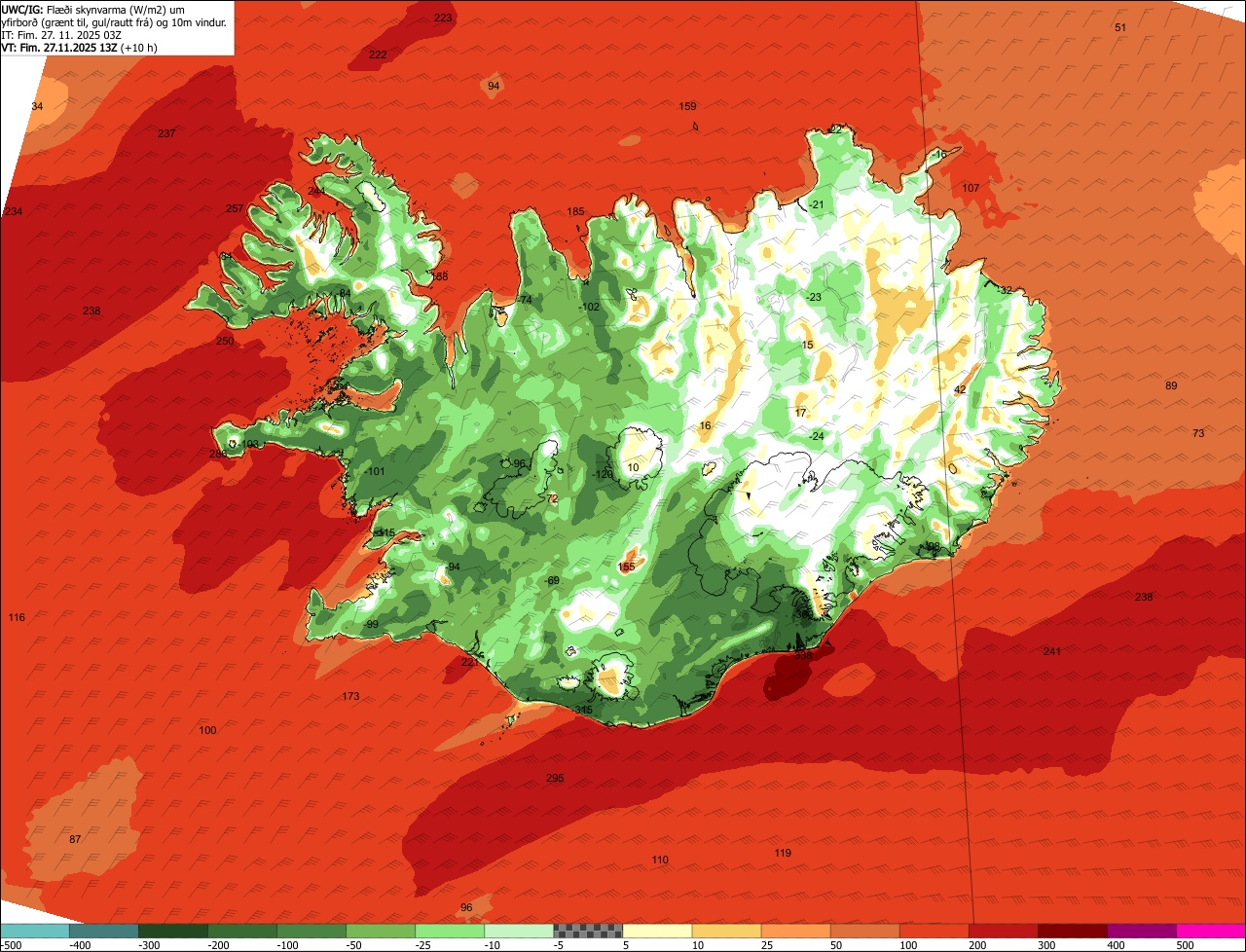Select the orange 50 to 100 legend swatch

[864, 931]
